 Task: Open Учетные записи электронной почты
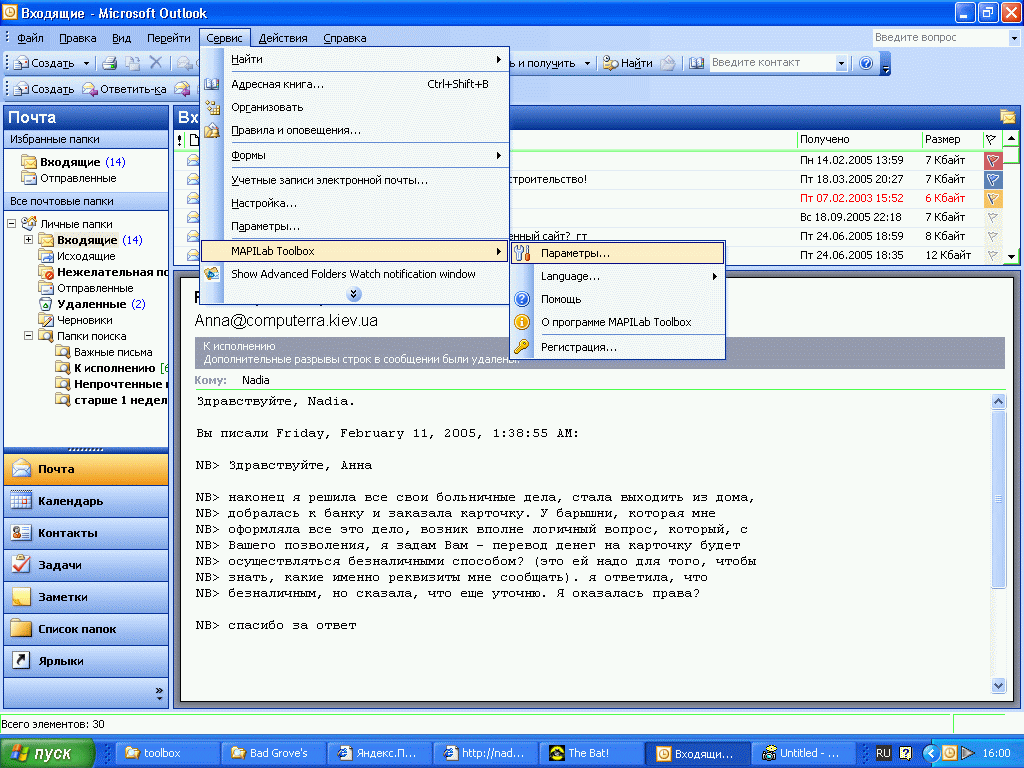355,180
